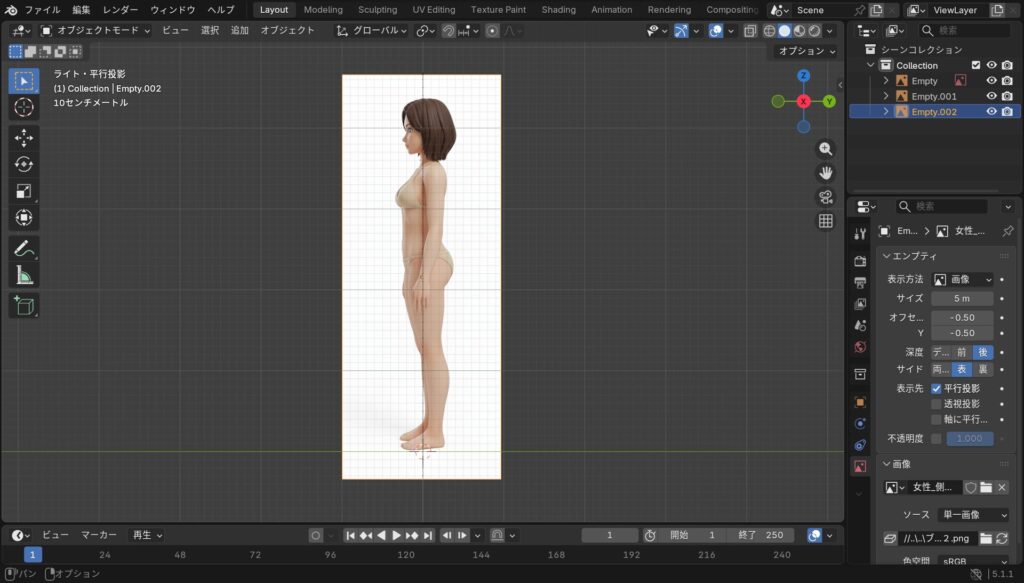The image size is (1024, 583).
Task: Click the 前 depth button
Action: point(961,352)
